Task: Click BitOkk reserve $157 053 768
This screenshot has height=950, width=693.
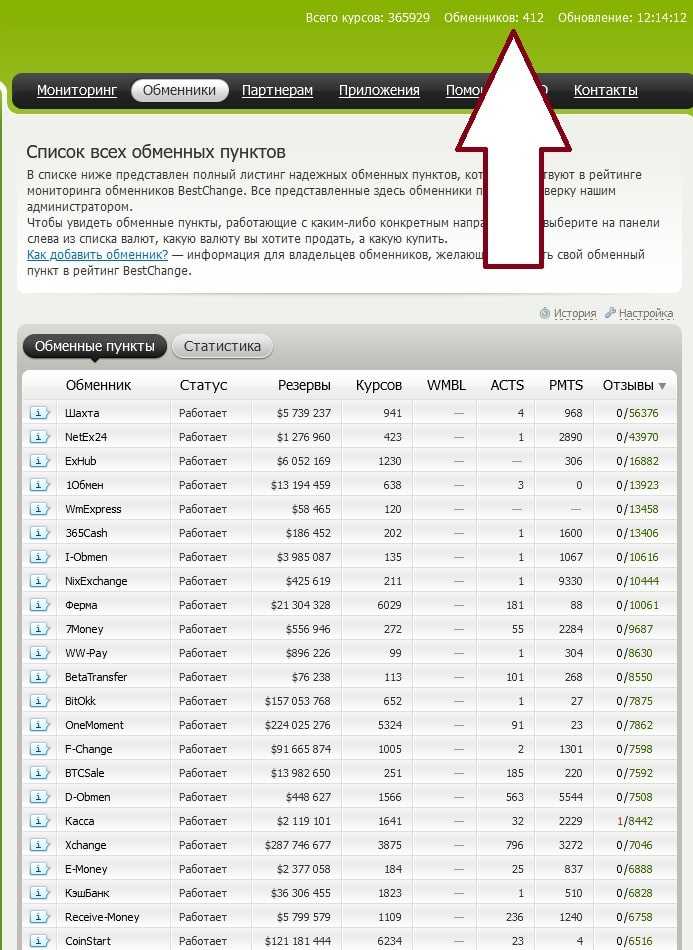Action: click(x=297, y=701)
